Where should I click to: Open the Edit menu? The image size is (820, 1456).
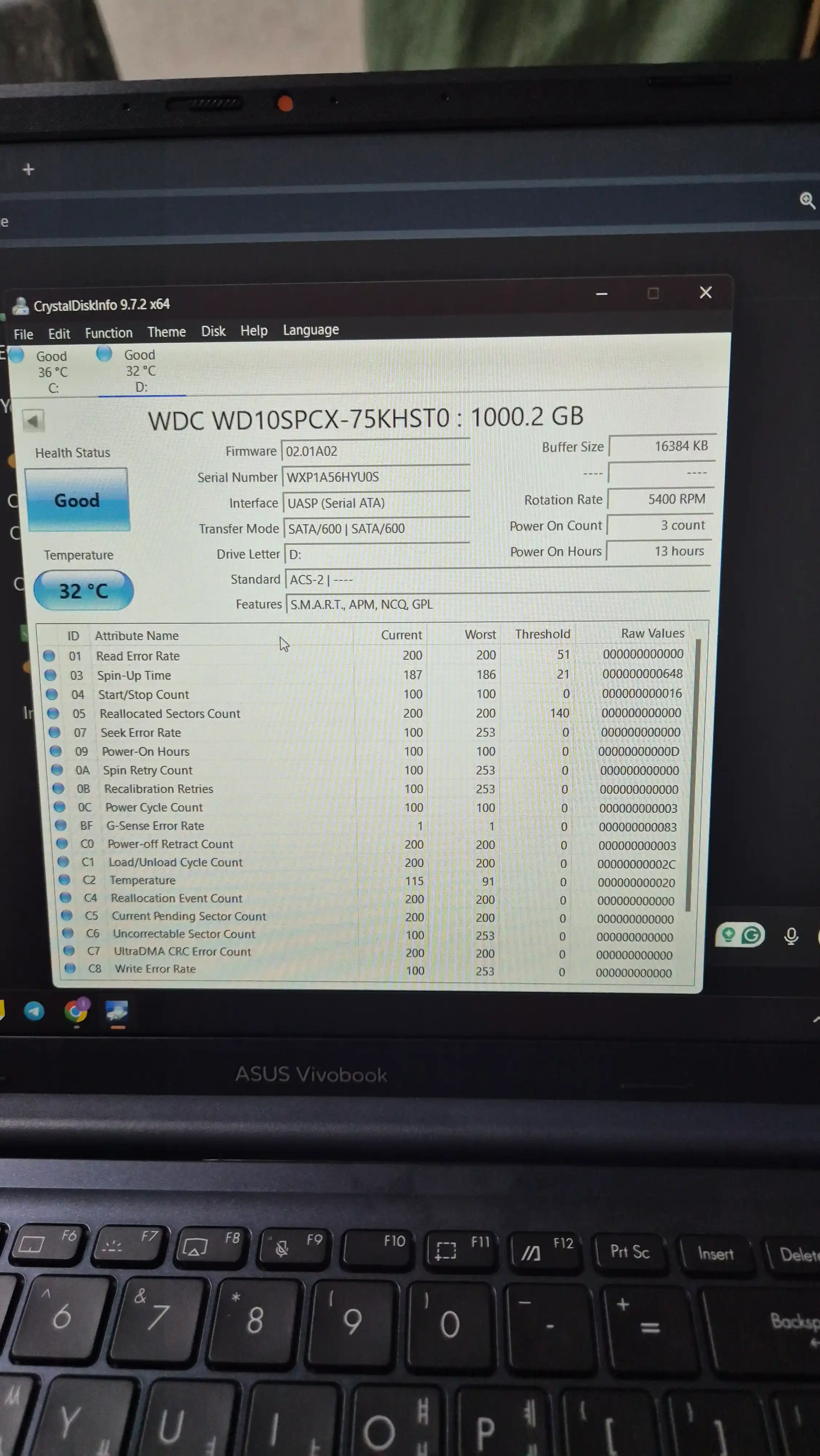[x=59, y=333]
